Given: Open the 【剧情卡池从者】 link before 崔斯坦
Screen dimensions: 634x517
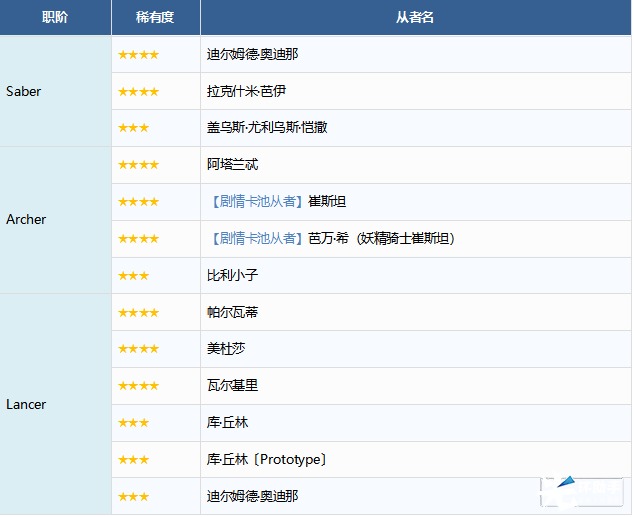Looking at the screenshot, I should pos(256,201).
